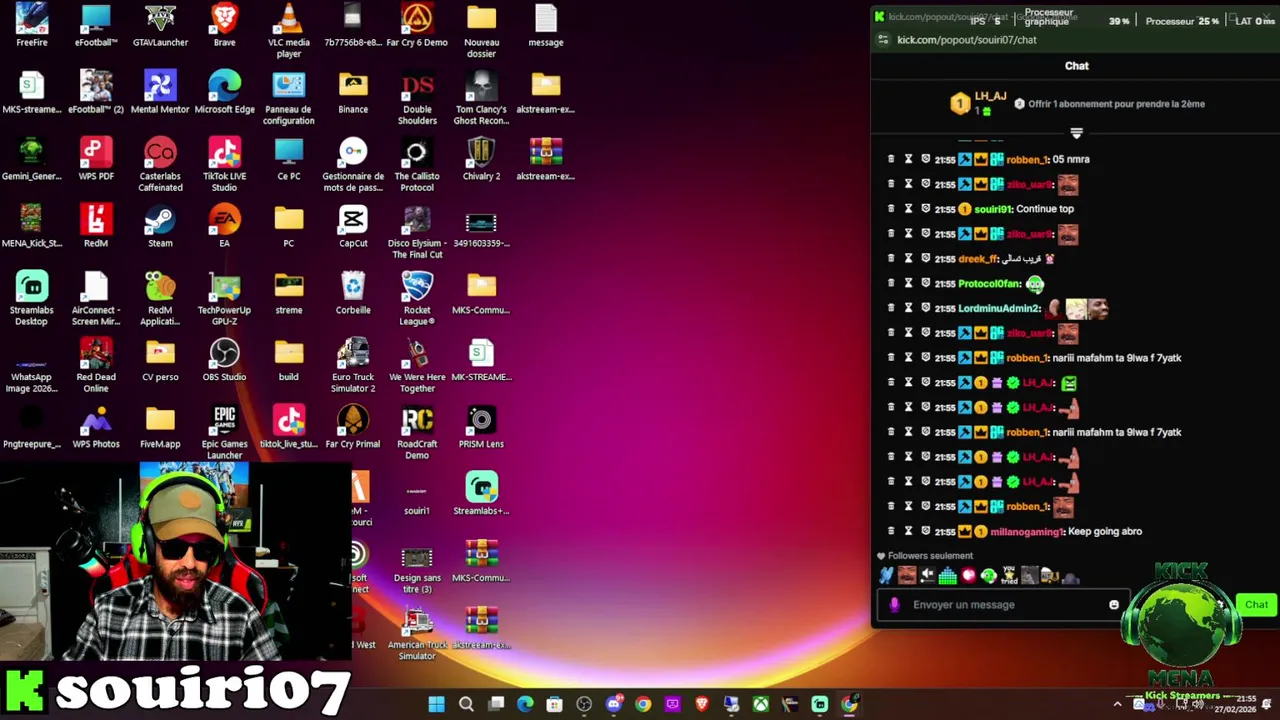The image size is (1280, 720).
Task: Open the emoji picker in chat input
Action: (1114, 605)
